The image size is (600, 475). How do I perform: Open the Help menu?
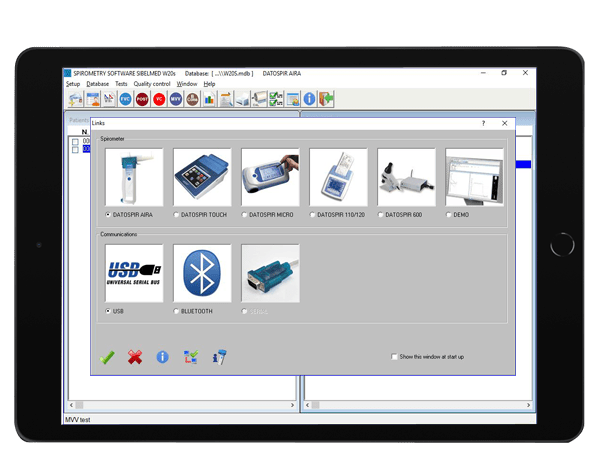[x=209, y=84]
